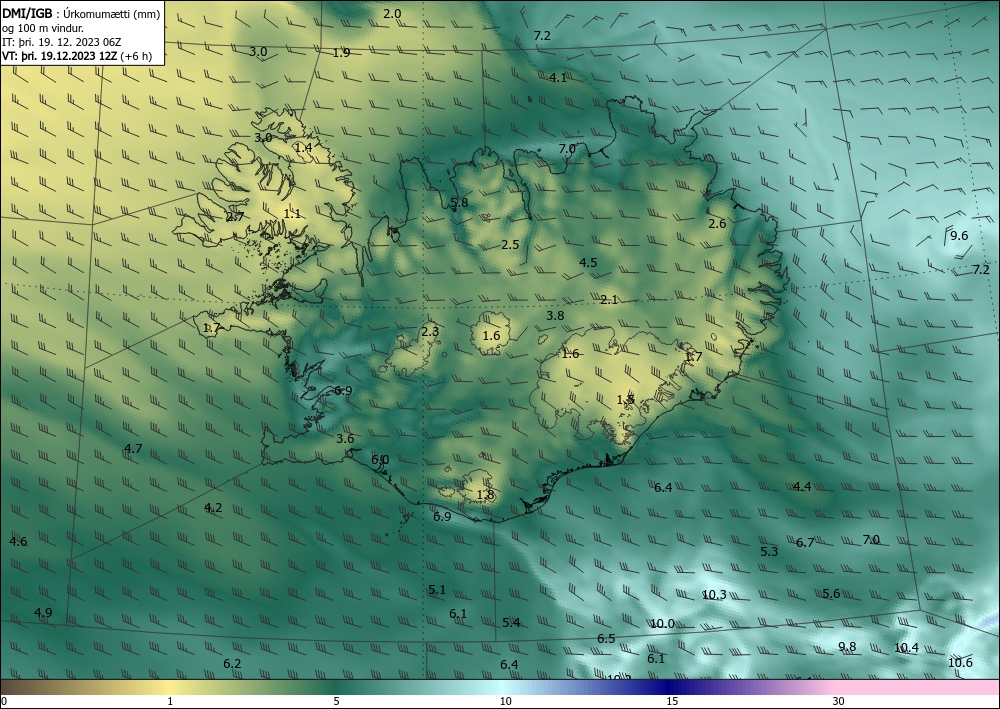1000x709 pixels.
Task: Click the 10.4 value label
Action: coord(906,648)
